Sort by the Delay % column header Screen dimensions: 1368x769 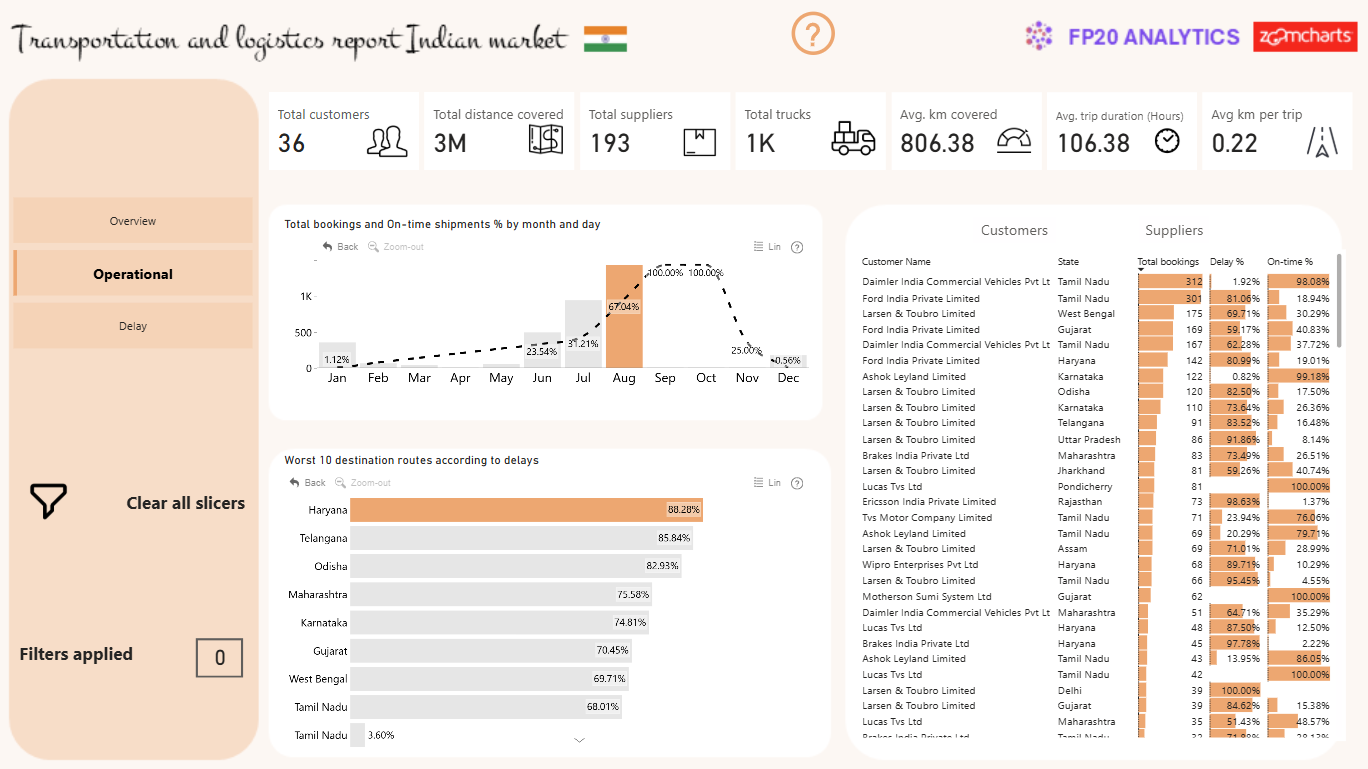pyautogui.click(x=1227, y=262)
